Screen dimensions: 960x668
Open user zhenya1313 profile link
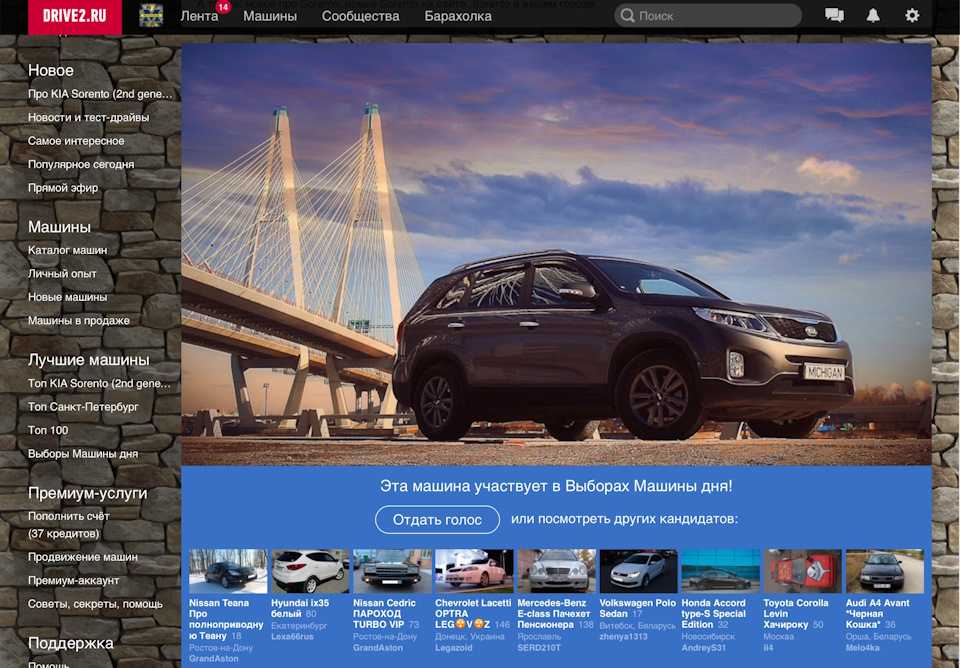tap(623, 637)
